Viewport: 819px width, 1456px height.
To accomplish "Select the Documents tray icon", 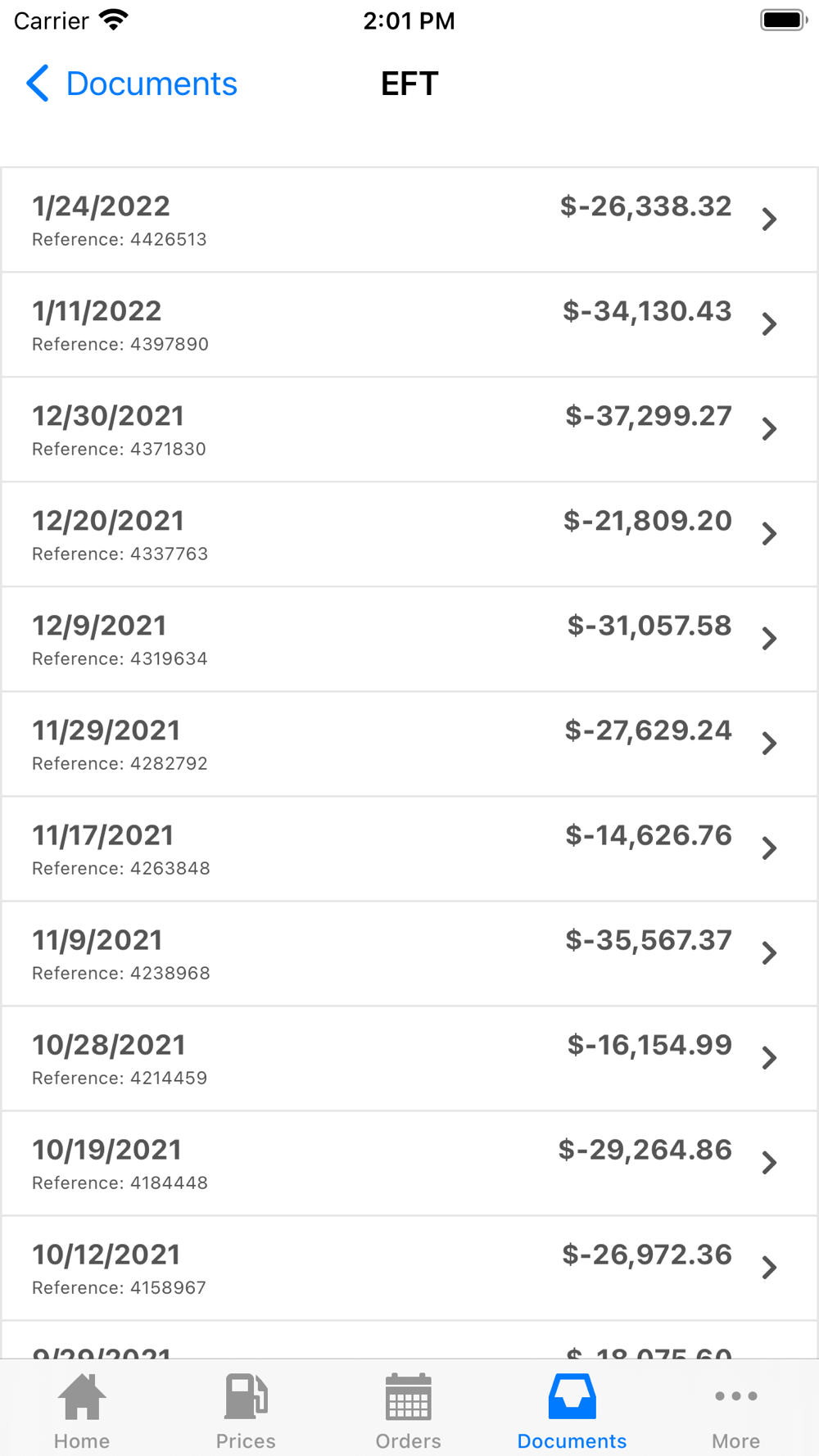I will pyautogui.click(x=572, y=1397).
